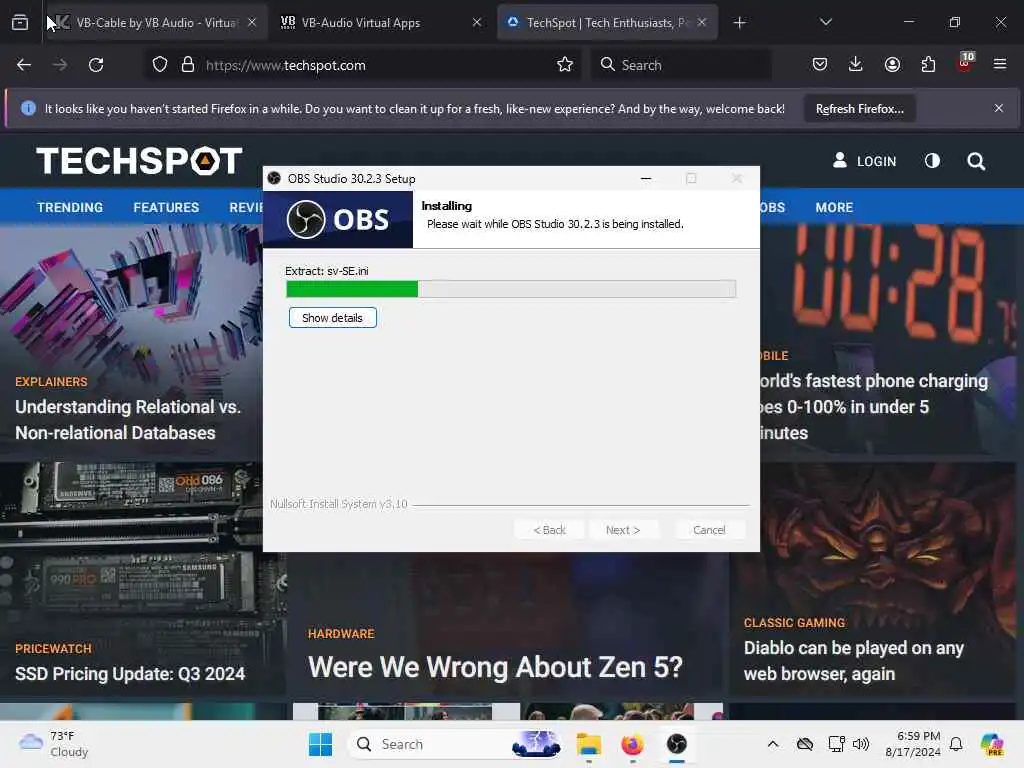Click Cancel in OBS Setup

click(709, 530)
